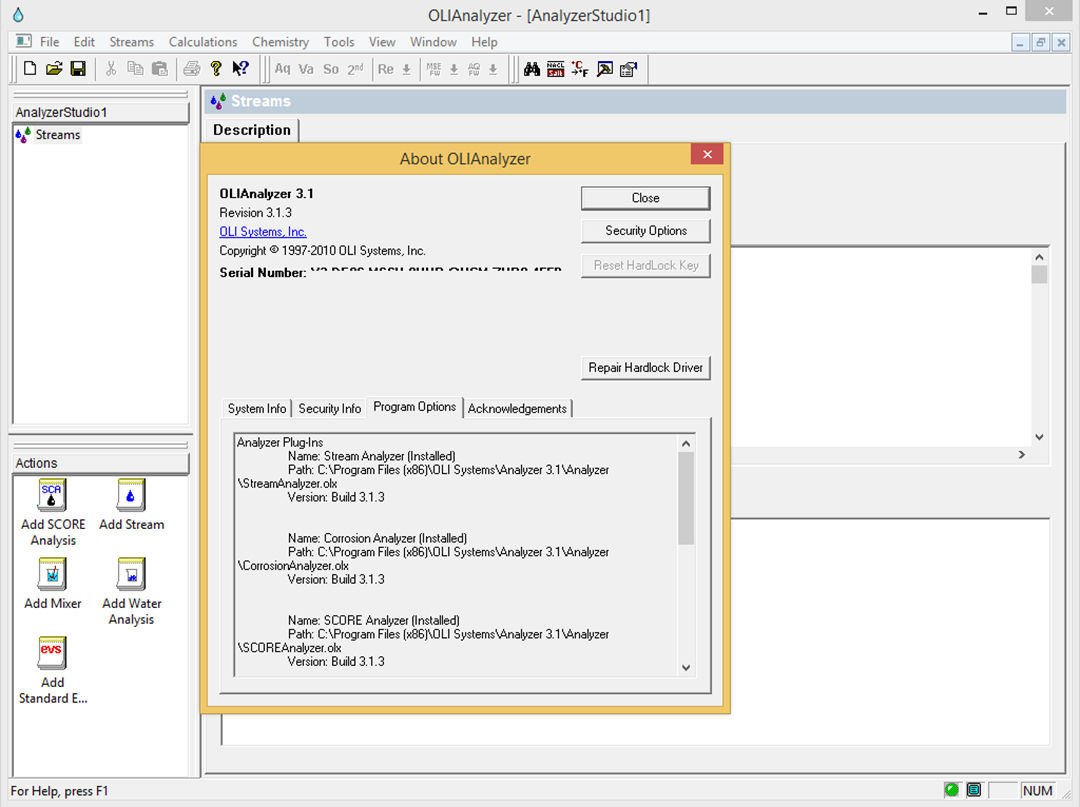The width and height of the screenshot is (1080, 807).
Task: Click the Reset HardLock Key button
Action: [x=645, y=265]
